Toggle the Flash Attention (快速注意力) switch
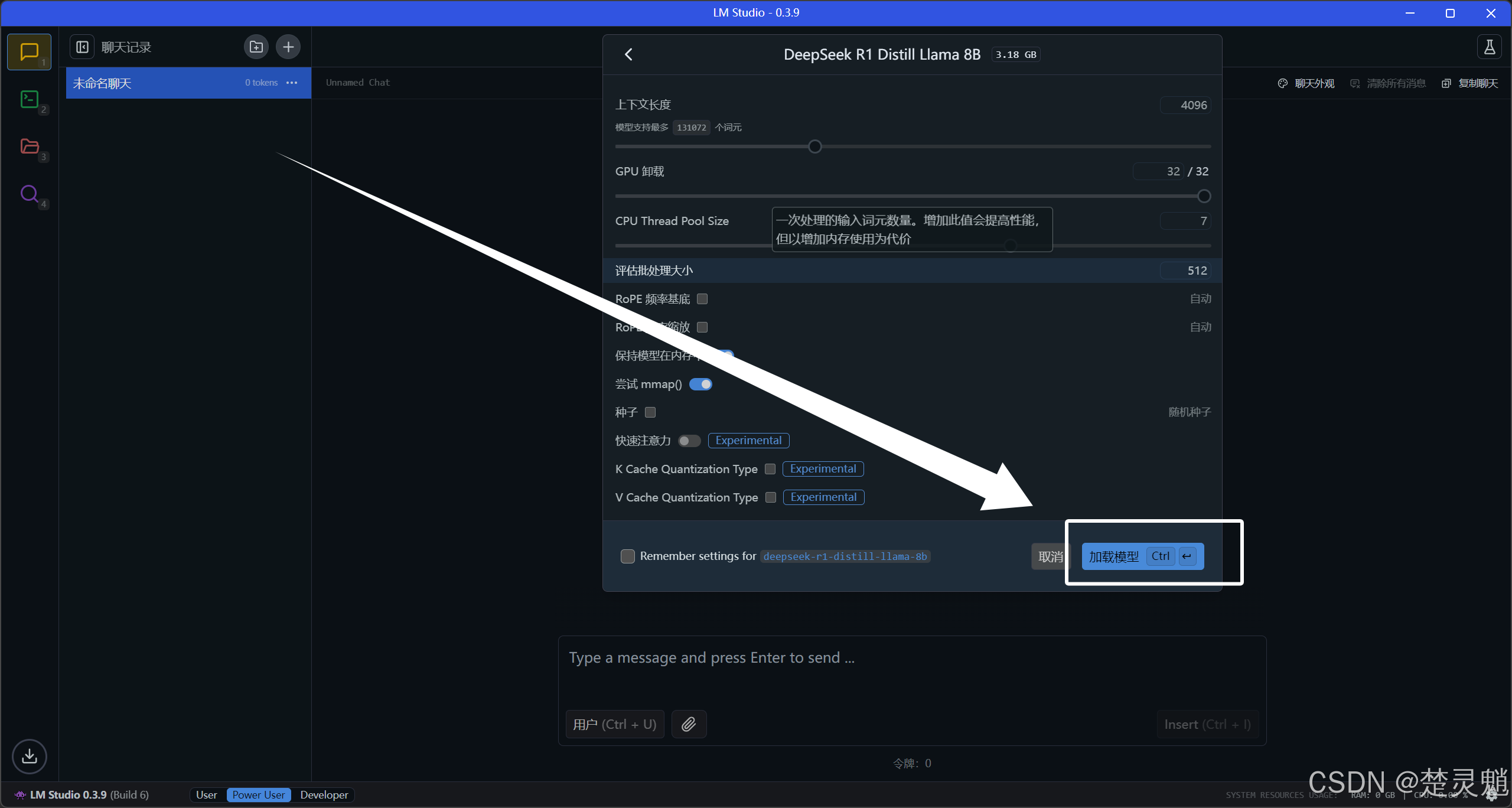The height and width of the screenshot is (808, 1512). coord(689,441)
